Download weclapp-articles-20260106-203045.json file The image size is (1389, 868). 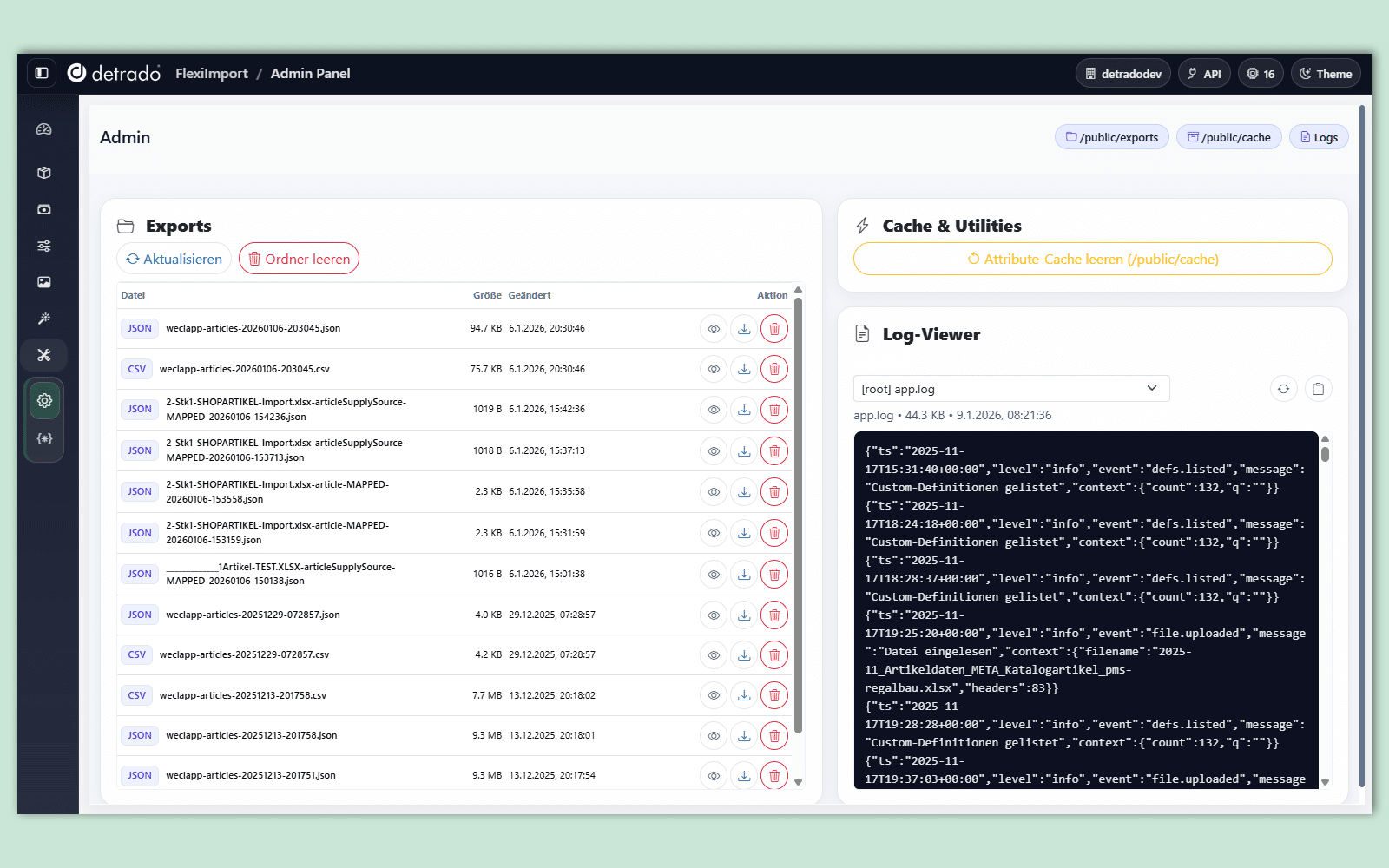[x=744, y=329]
